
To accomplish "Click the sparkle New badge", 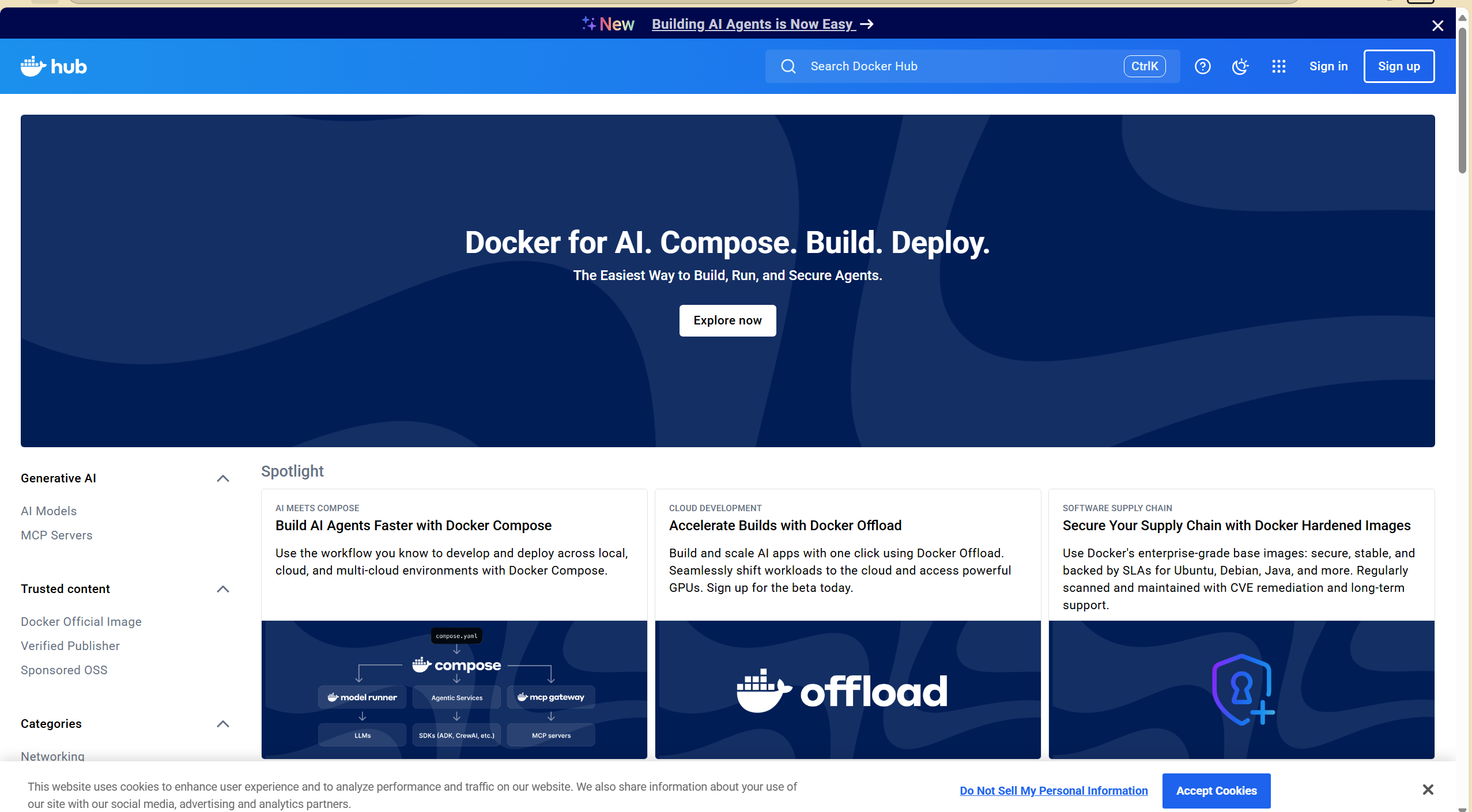I will [607, 24].
